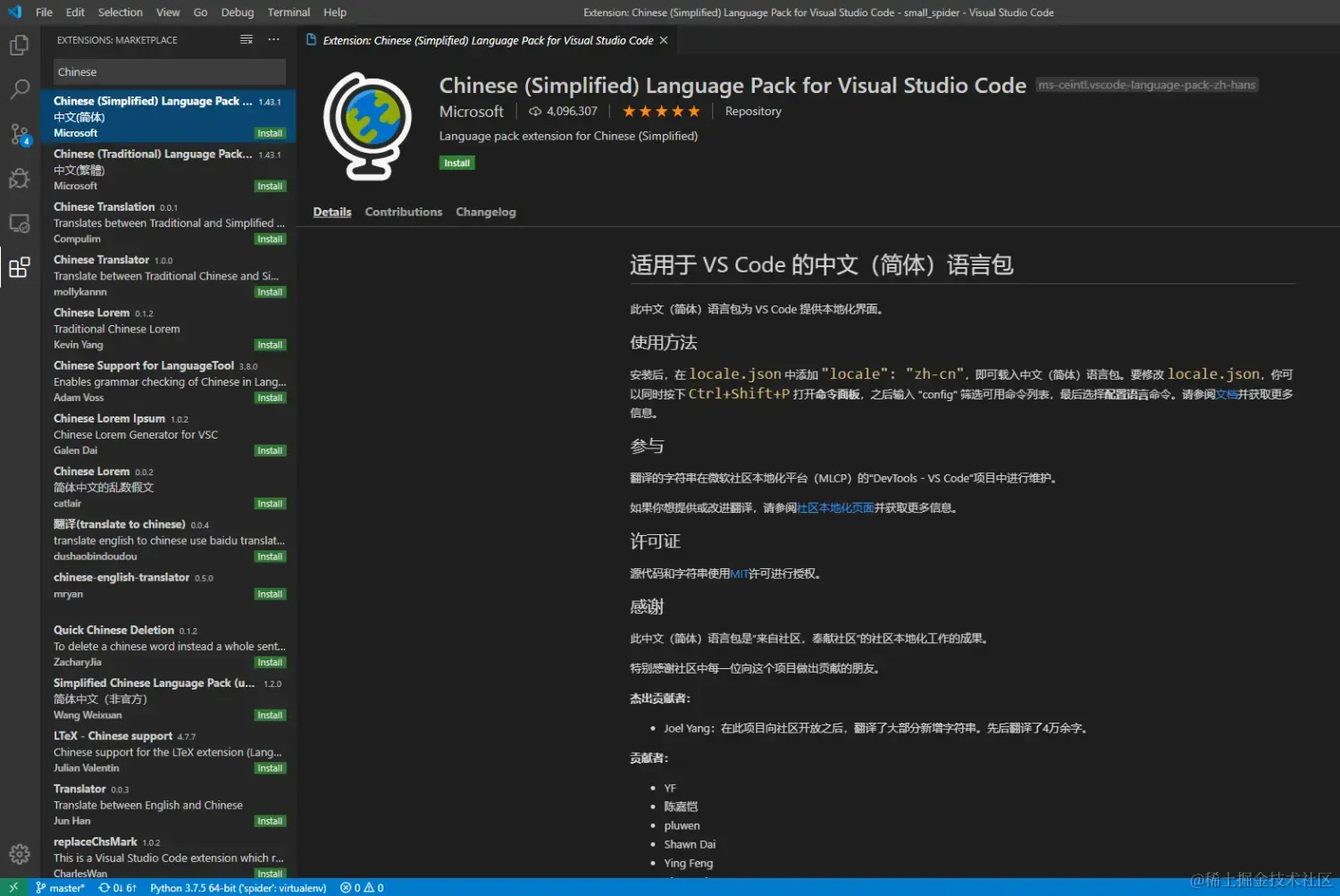Select Quick Chinese Deletion extension row
1340x896 pixels.
click(x=168, y=646)
